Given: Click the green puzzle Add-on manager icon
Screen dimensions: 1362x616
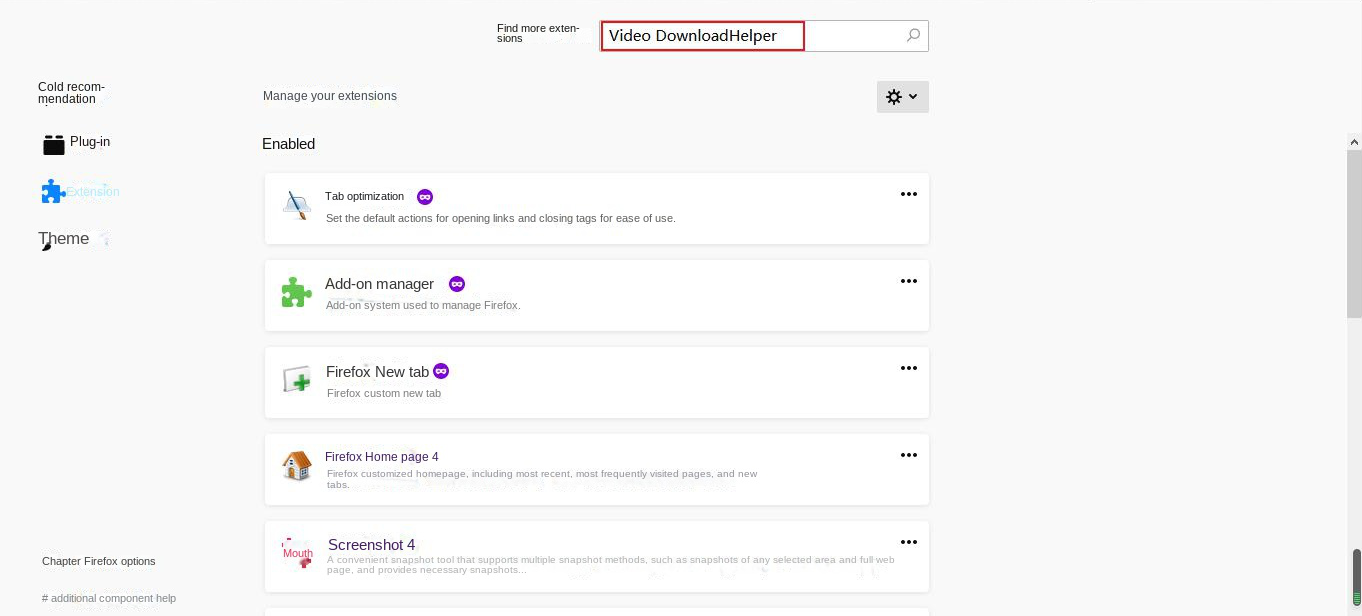Looking at the screenshot, I should pos(297,293).
